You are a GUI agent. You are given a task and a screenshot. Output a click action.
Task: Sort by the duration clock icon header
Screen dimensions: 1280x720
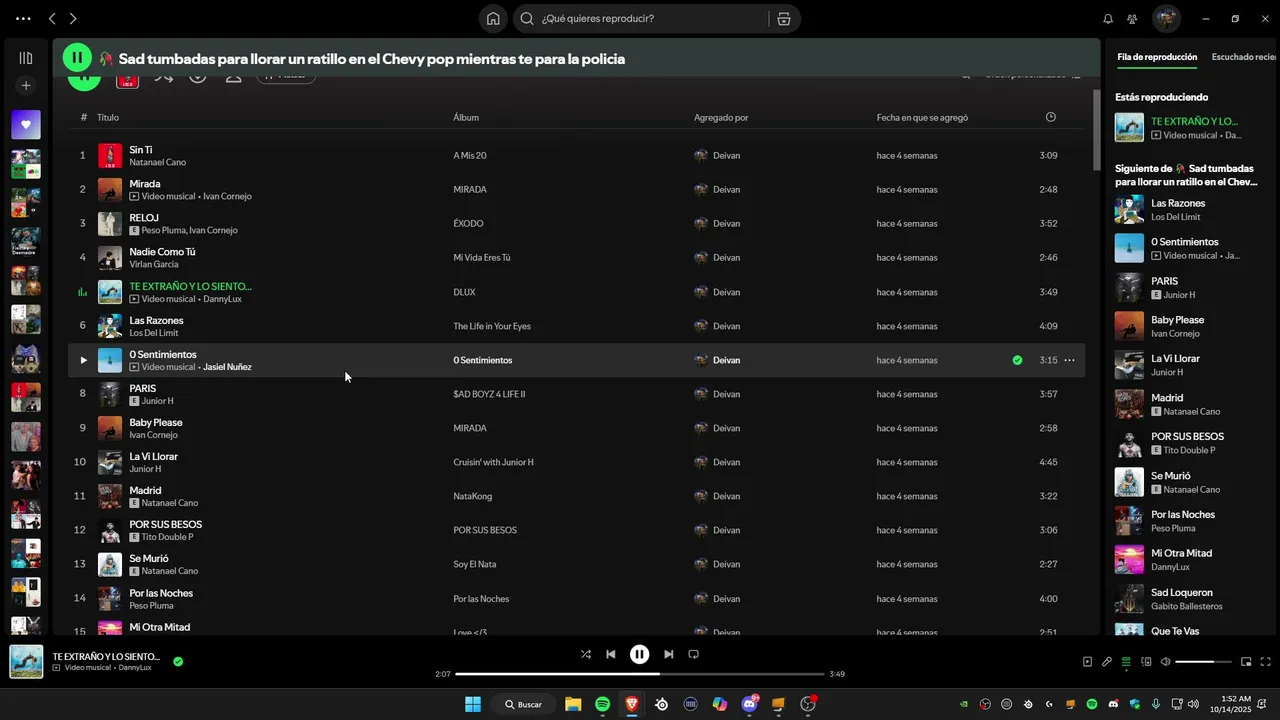[x=1050, y=117]
